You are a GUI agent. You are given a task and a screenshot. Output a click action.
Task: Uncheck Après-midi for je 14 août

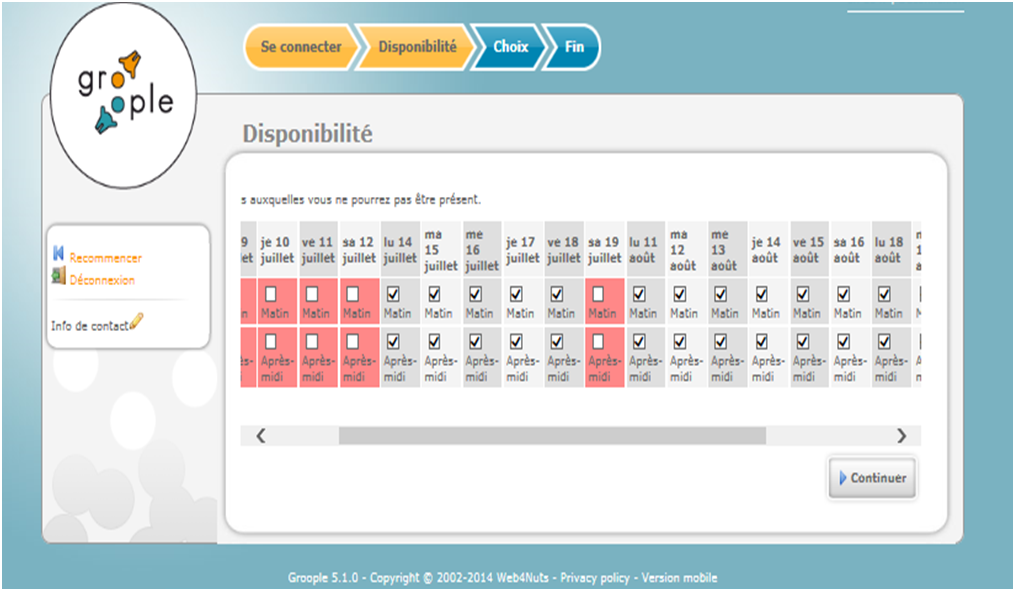(x=762, y=341)
